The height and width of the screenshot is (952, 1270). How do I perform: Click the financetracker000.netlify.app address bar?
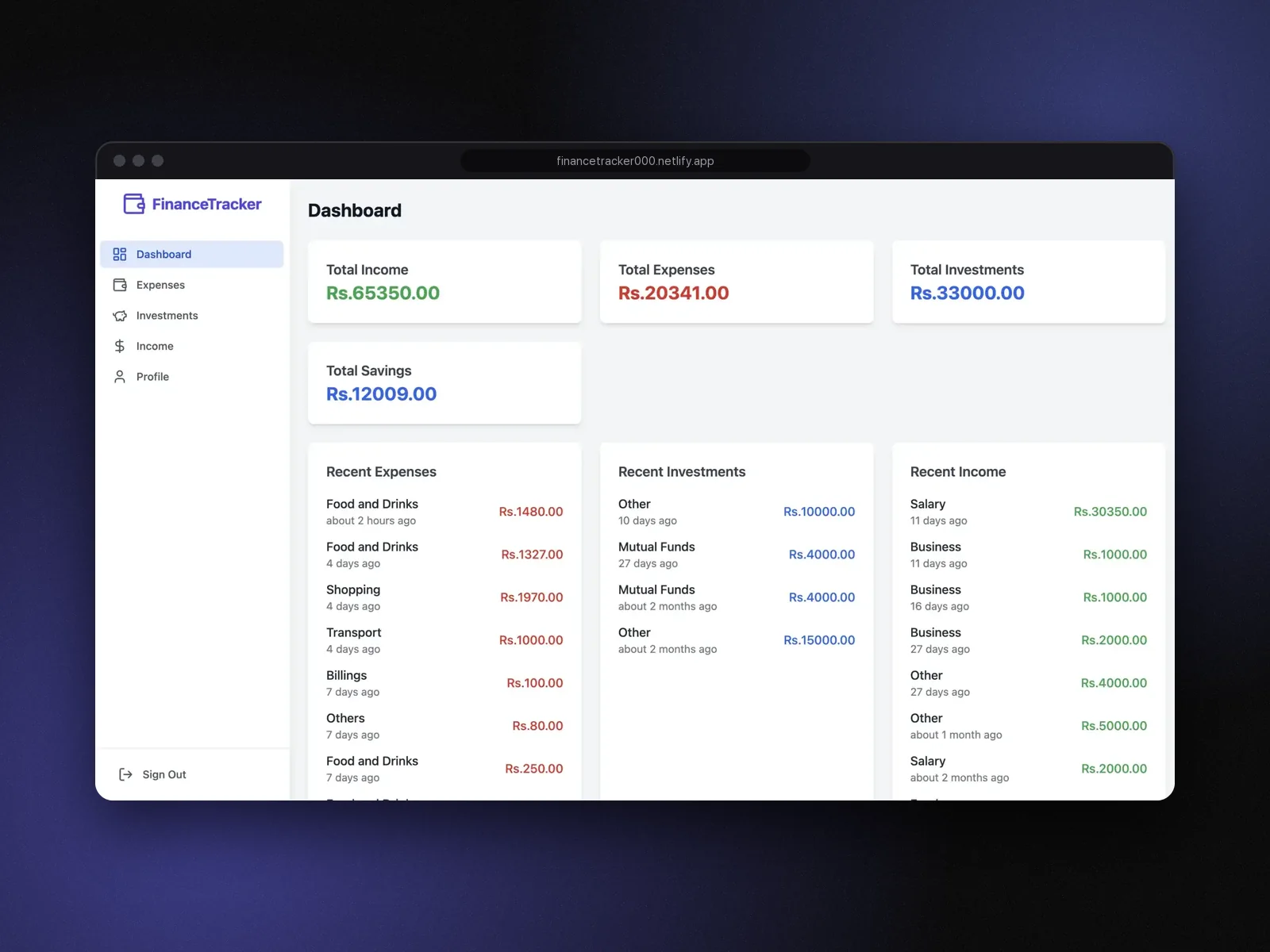pyautogui.click(x=635, y=161)
